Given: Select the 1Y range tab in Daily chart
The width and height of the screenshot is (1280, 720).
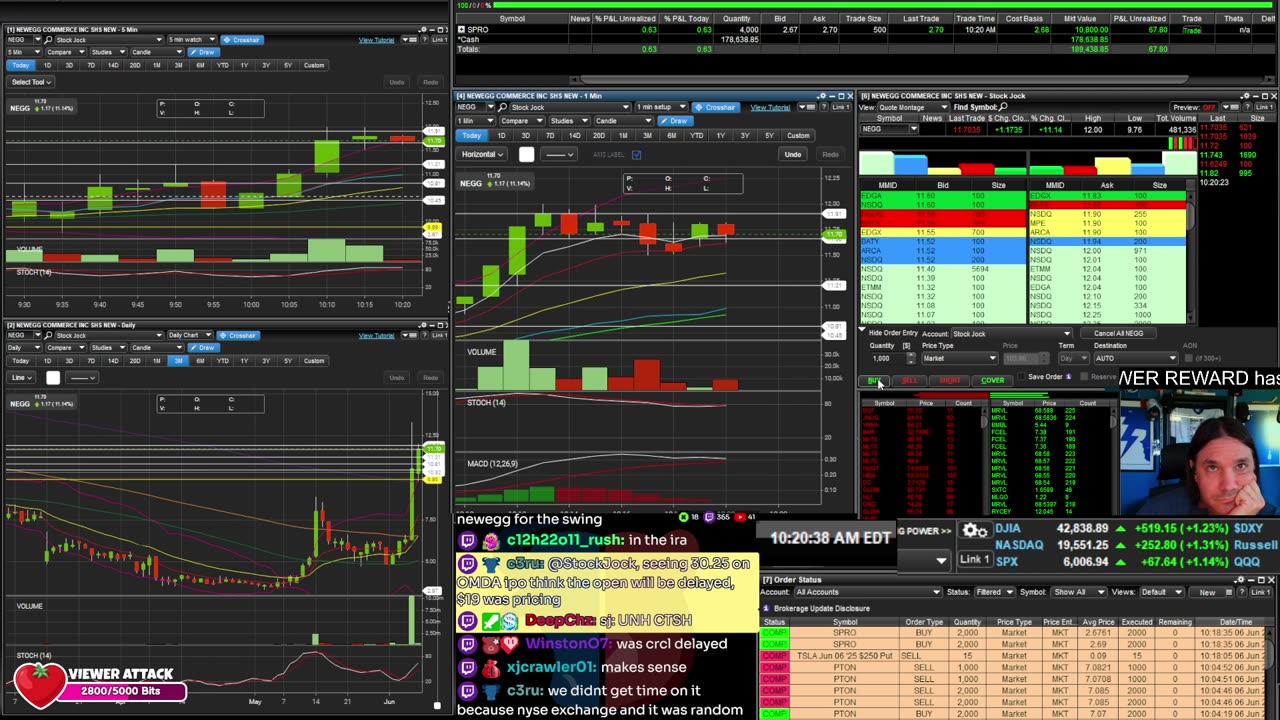Looking at the screenshot, I should [x=244, y=361].
